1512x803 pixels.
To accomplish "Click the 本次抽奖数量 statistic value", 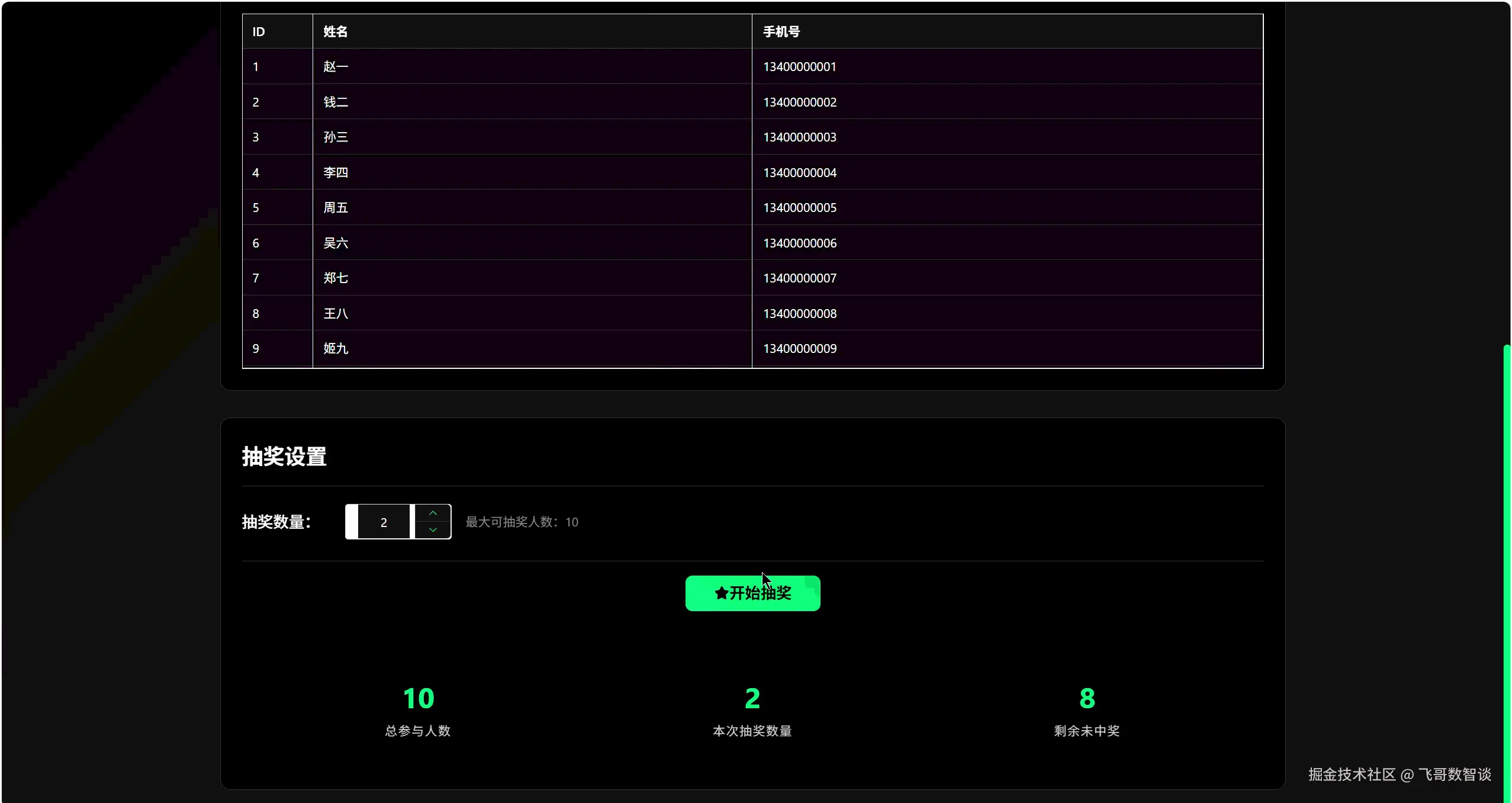I will click(x=752, y=699).
